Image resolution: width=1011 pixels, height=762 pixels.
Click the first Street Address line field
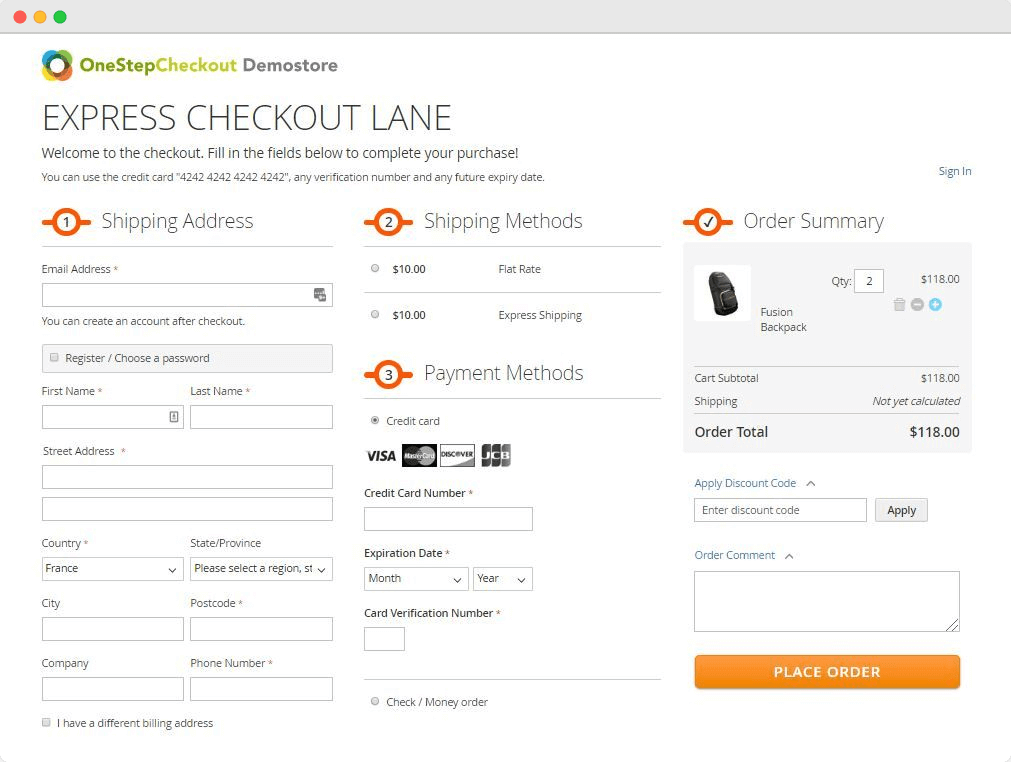[x=187, y=477]
